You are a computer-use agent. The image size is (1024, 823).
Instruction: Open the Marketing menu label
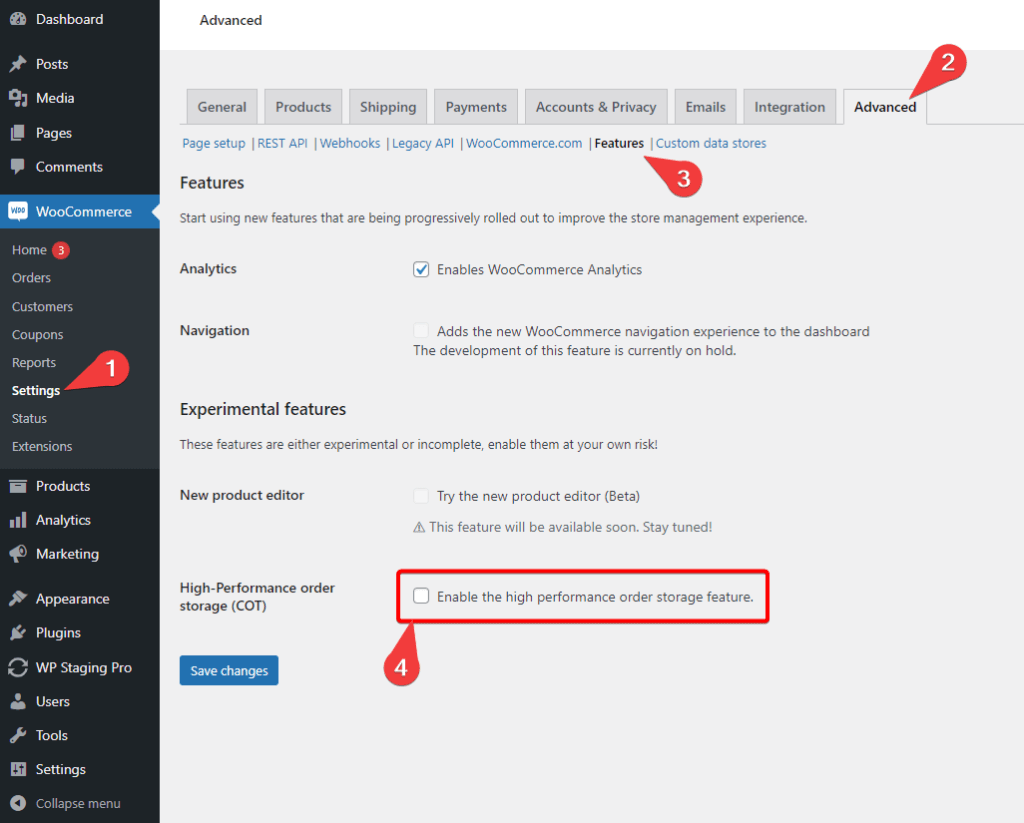point(67,554)
